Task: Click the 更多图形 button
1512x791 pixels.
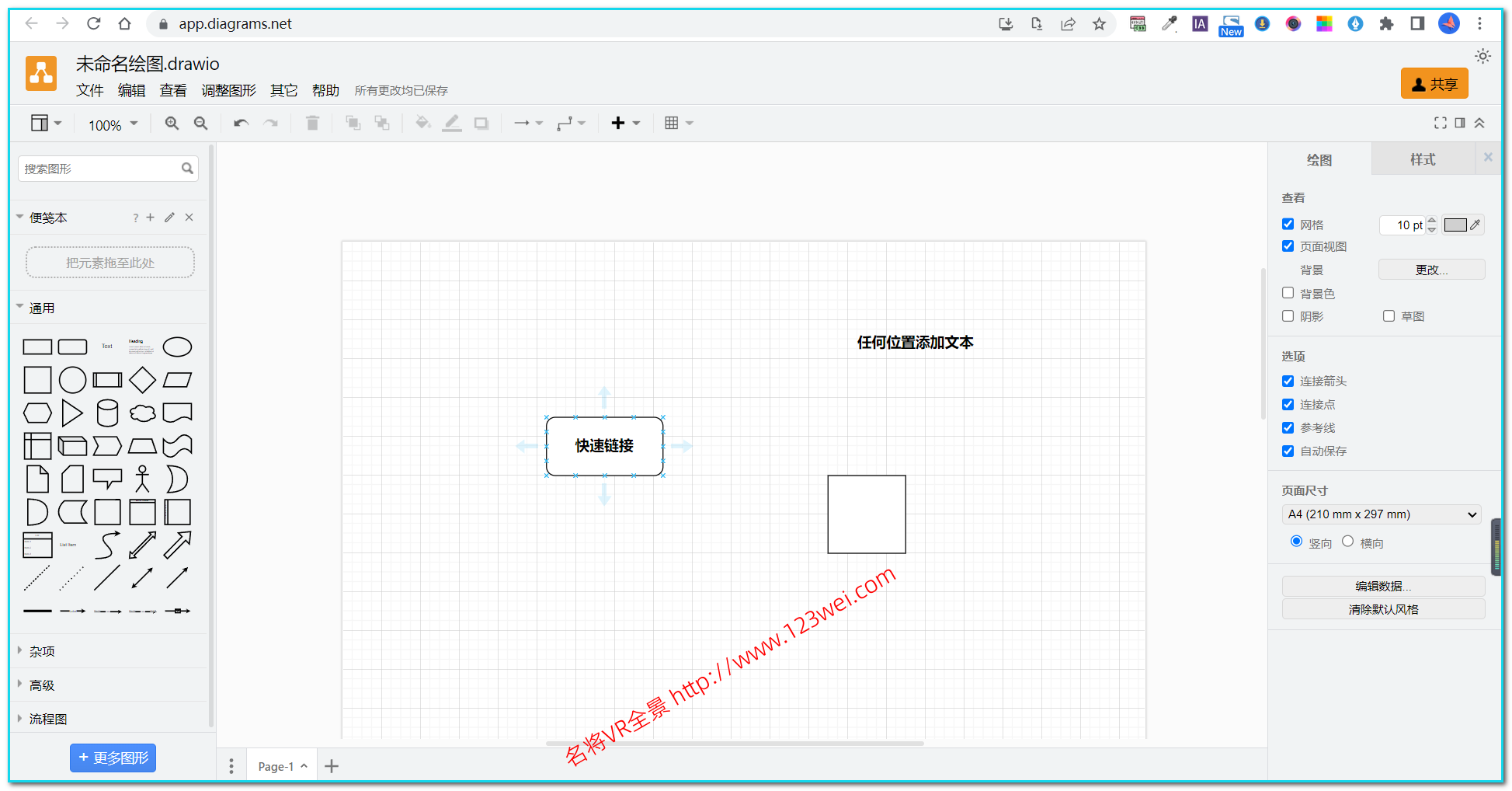Action: (x=113, y=758)
